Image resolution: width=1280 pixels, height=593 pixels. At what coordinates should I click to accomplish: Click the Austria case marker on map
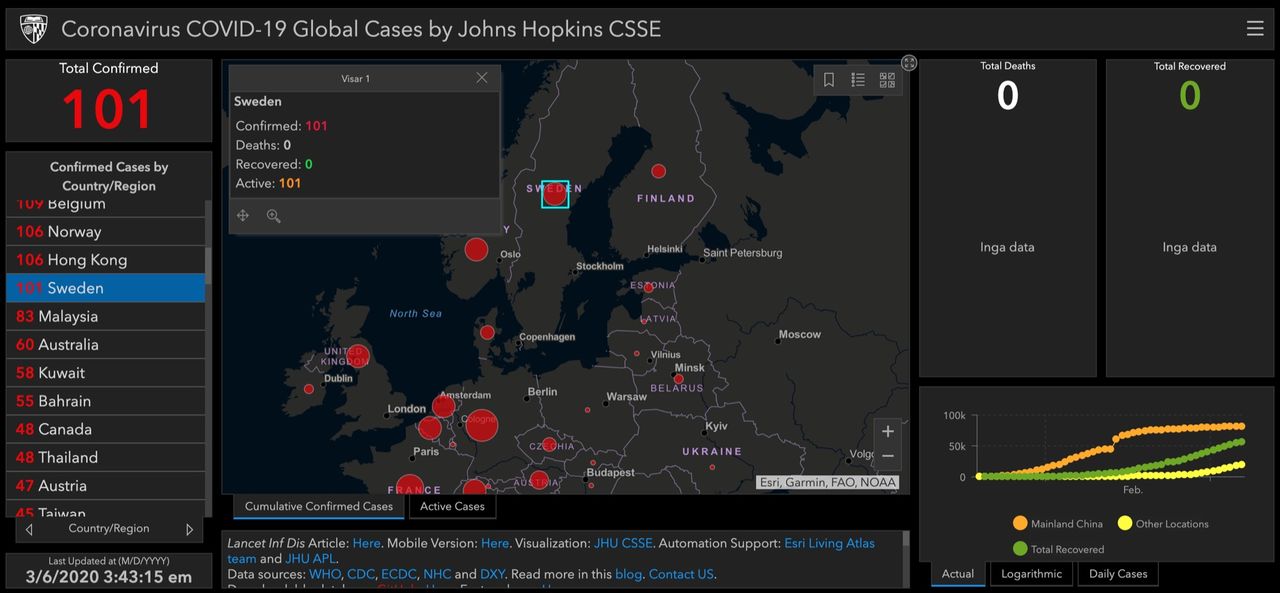pyautogui.click(x=539, y=480)
